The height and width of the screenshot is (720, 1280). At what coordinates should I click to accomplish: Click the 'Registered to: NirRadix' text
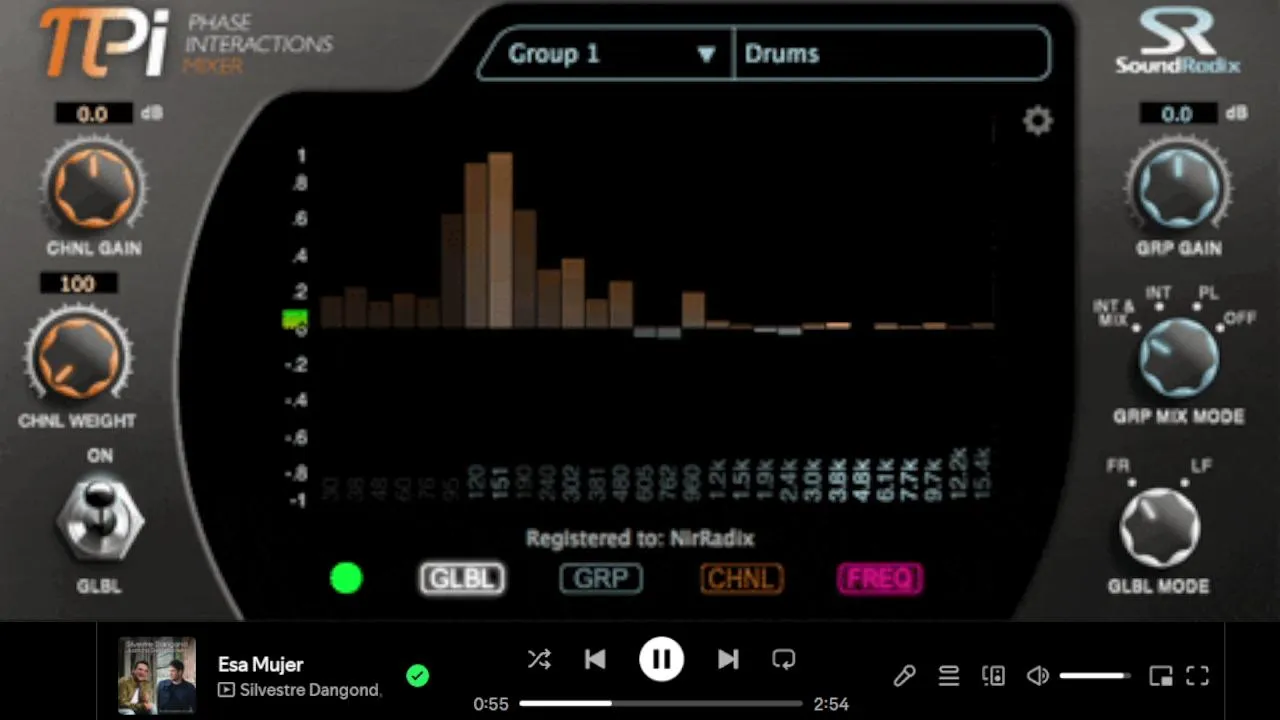[x=640, y=538]
